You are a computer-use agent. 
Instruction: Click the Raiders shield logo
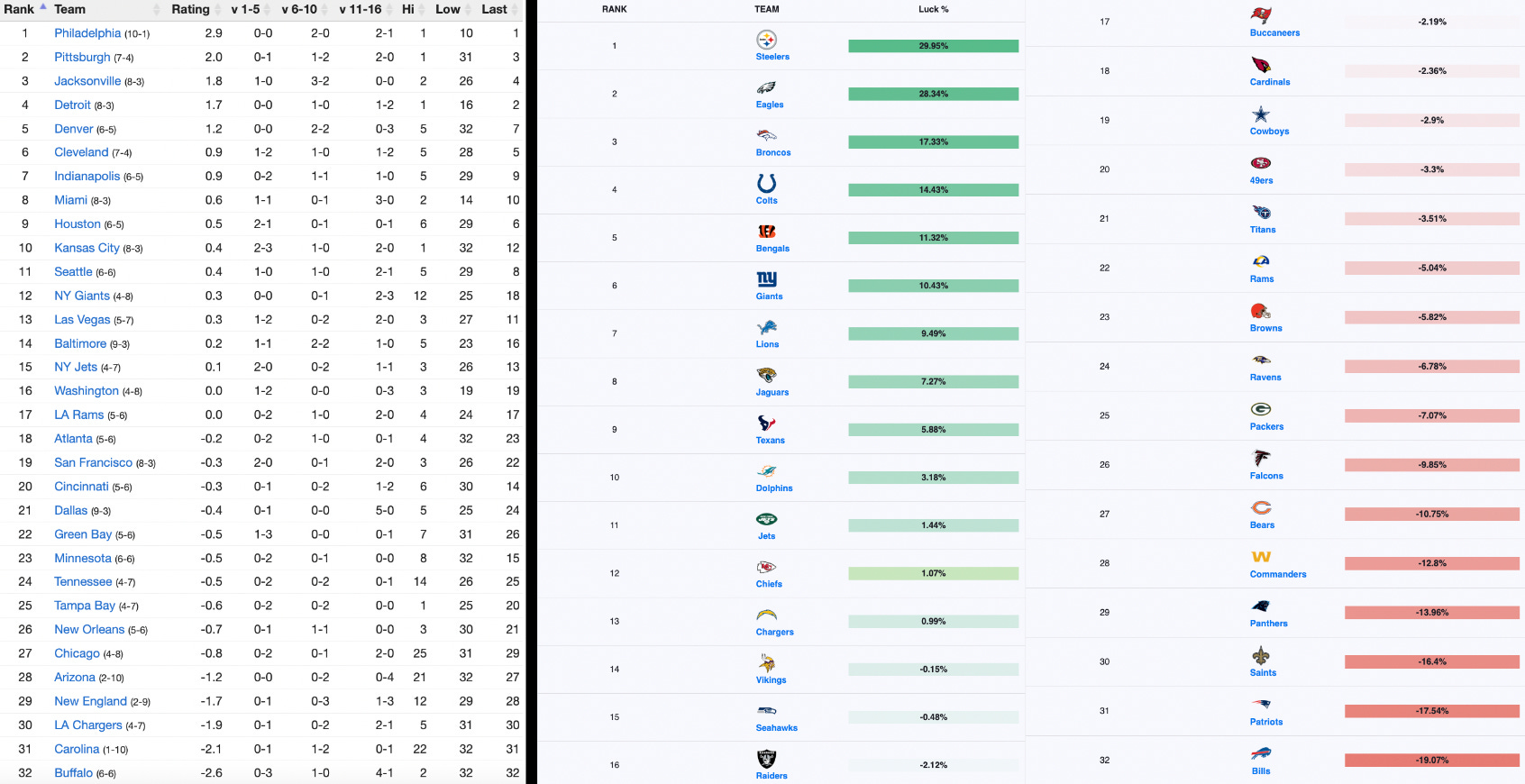(766, 759)
